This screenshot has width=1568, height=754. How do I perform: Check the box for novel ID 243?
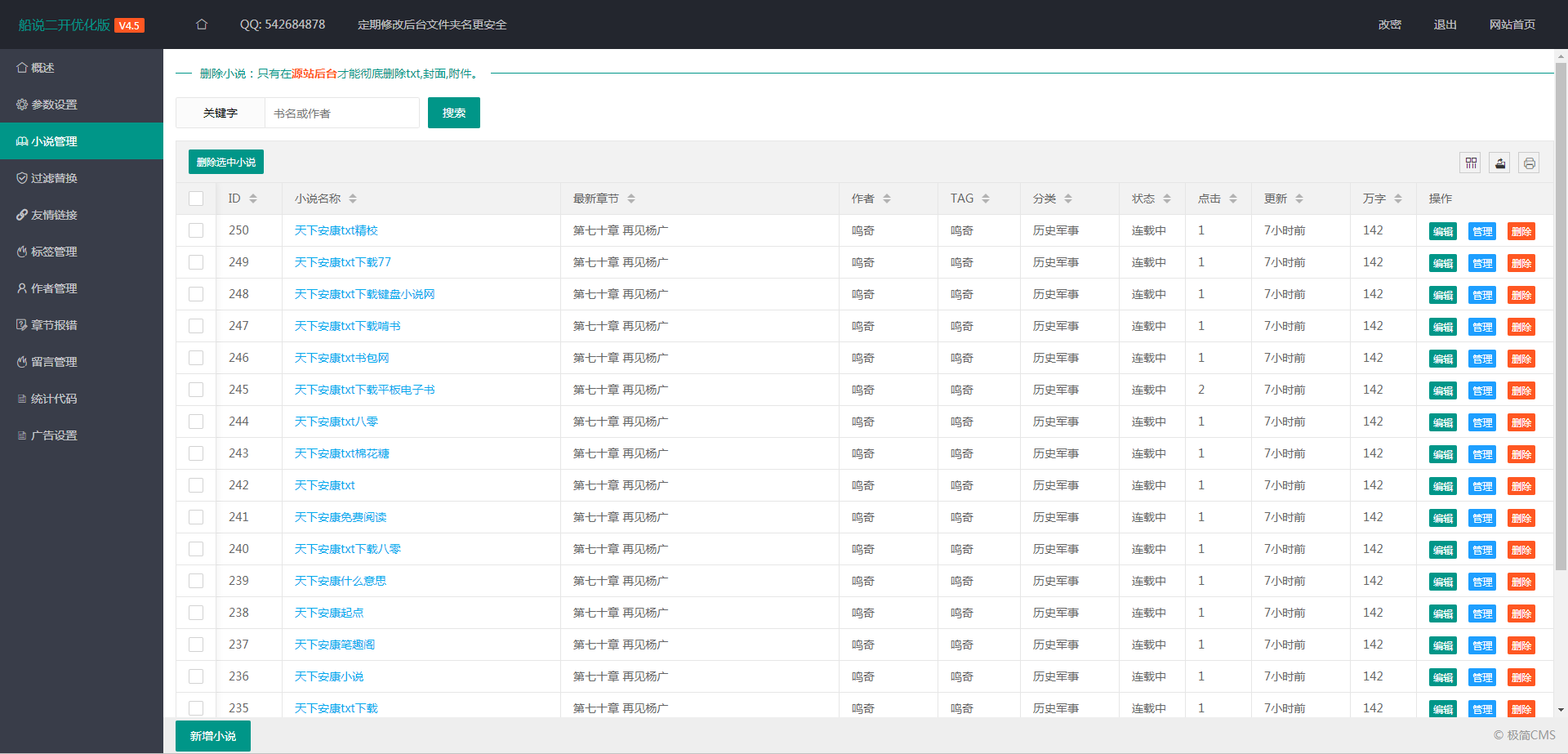(x=196, y=453)
